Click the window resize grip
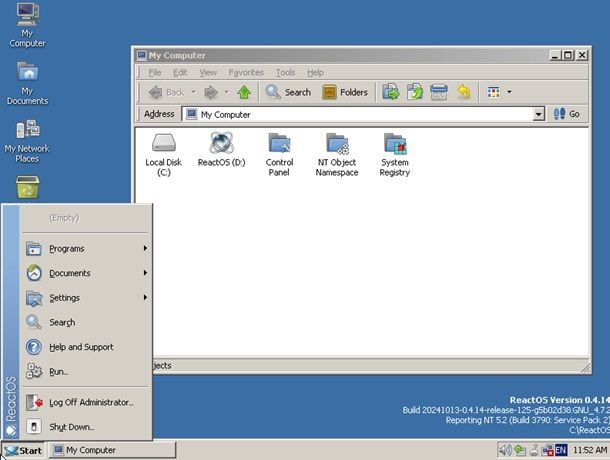610x460 pixels. pos(585,367)
